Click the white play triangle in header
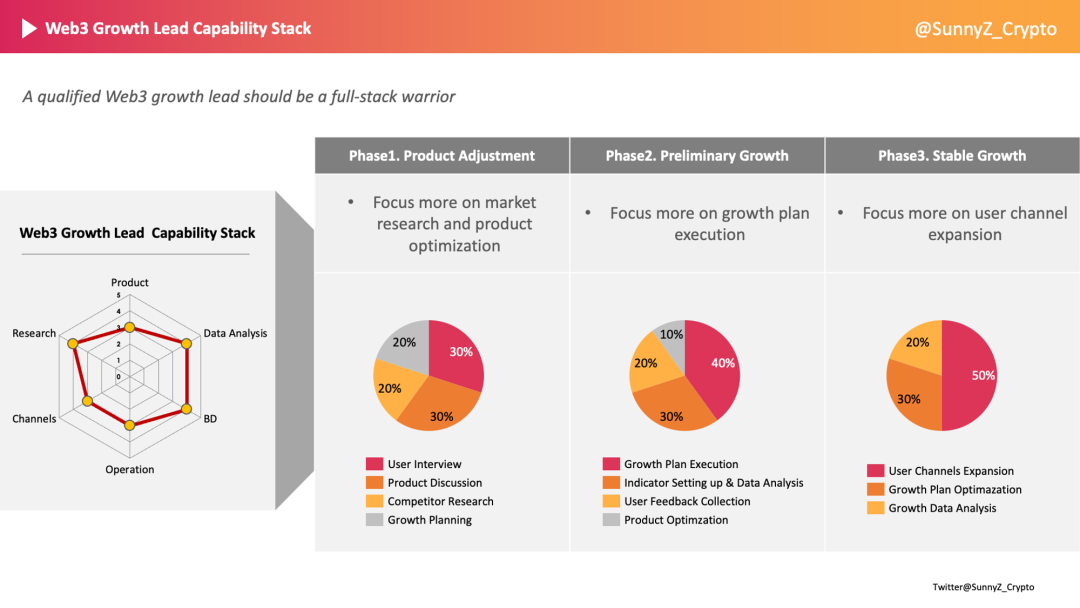 [x=29, y=28]
